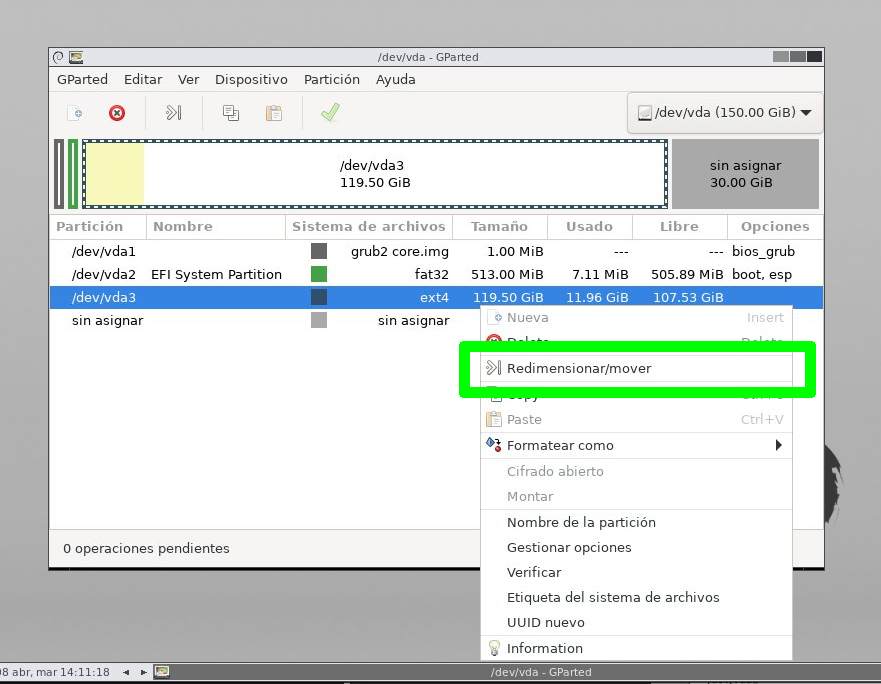Click the Formatear como icon in context menu
Screen dimensions: 881x684
[494, 445]
